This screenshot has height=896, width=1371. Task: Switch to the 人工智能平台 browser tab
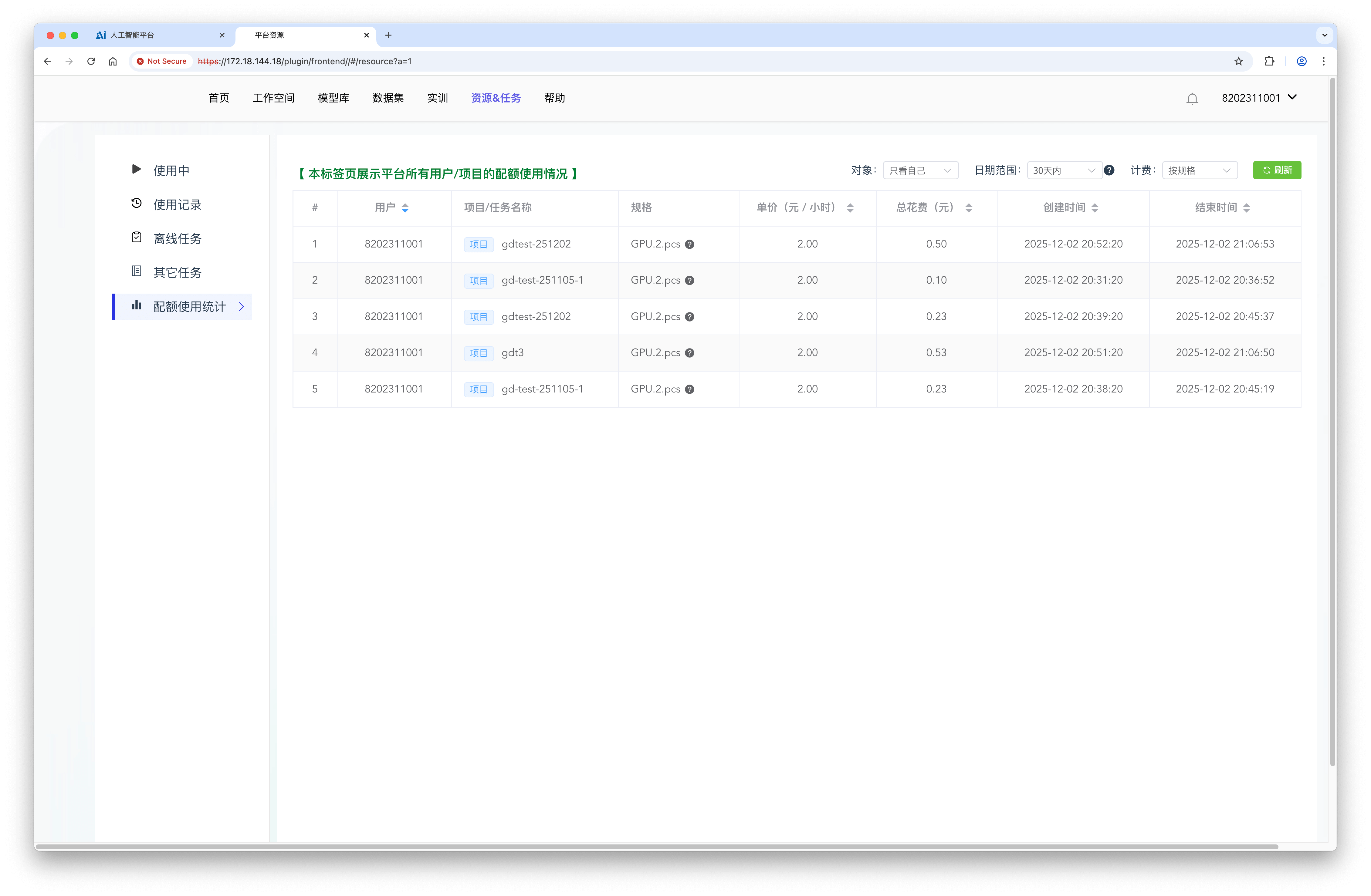pos(133,35)
